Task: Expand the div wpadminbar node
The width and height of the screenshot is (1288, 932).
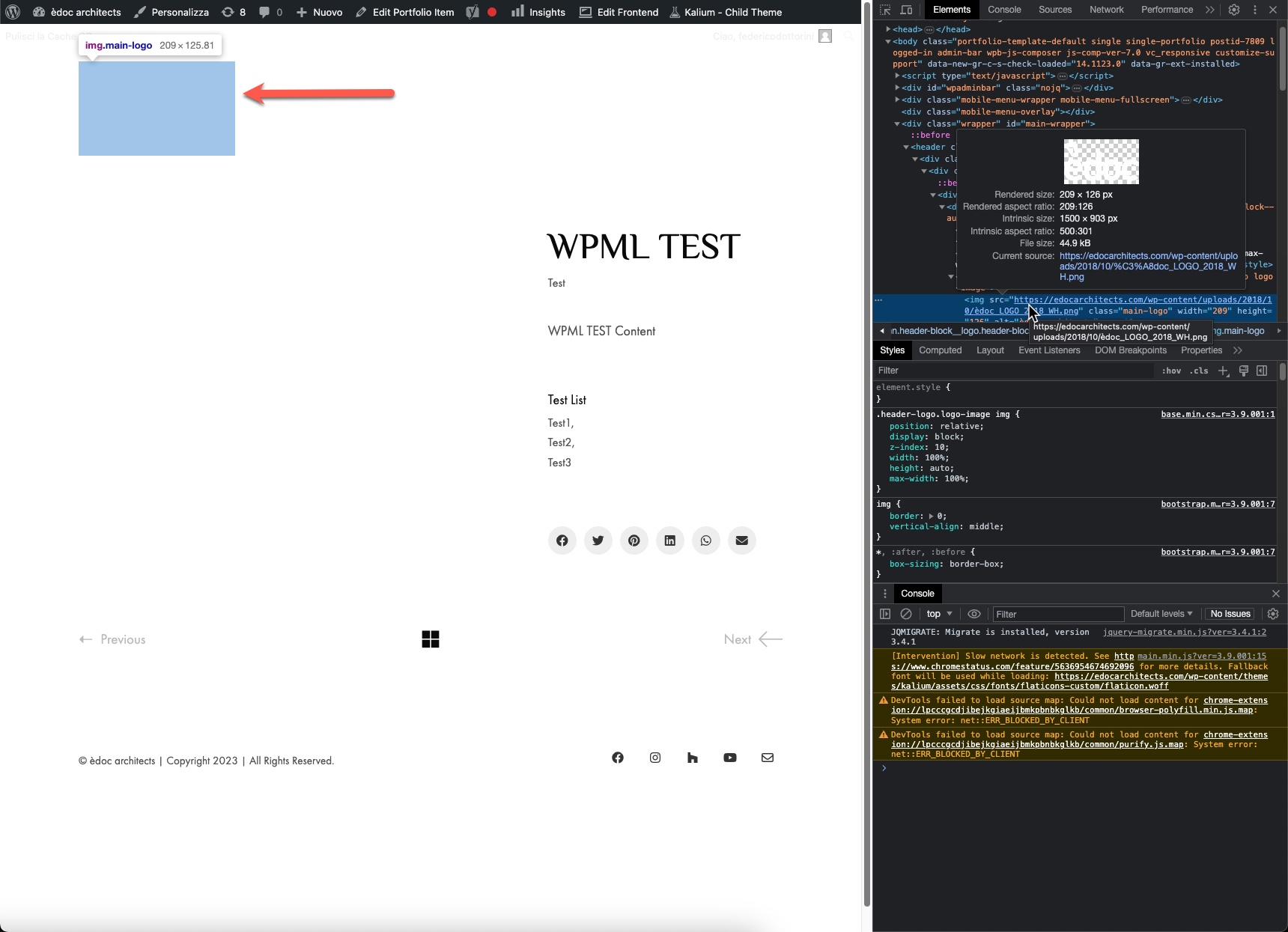Action: click(897, 88)
